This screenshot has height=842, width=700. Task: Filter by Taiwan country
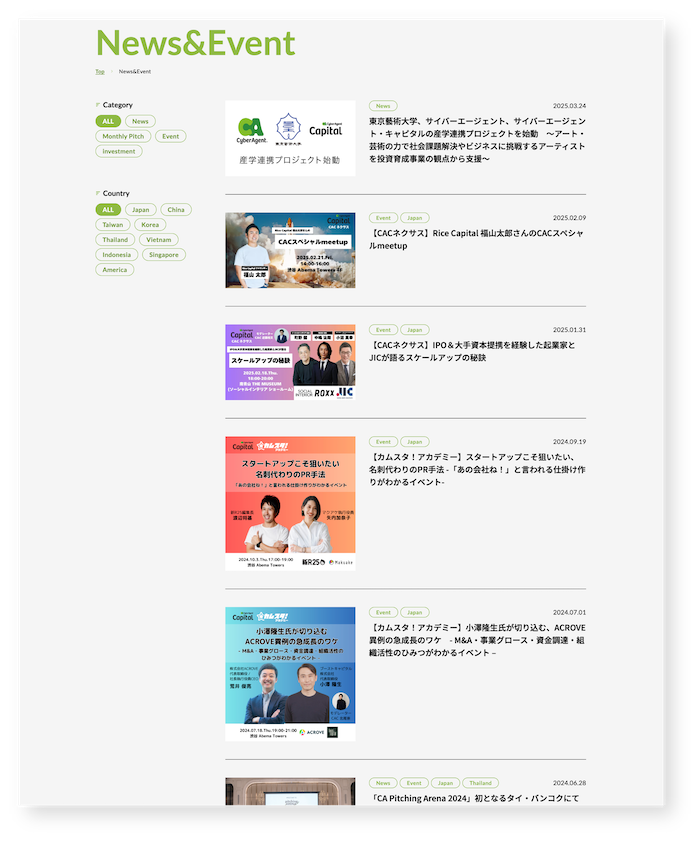(113, 225)
